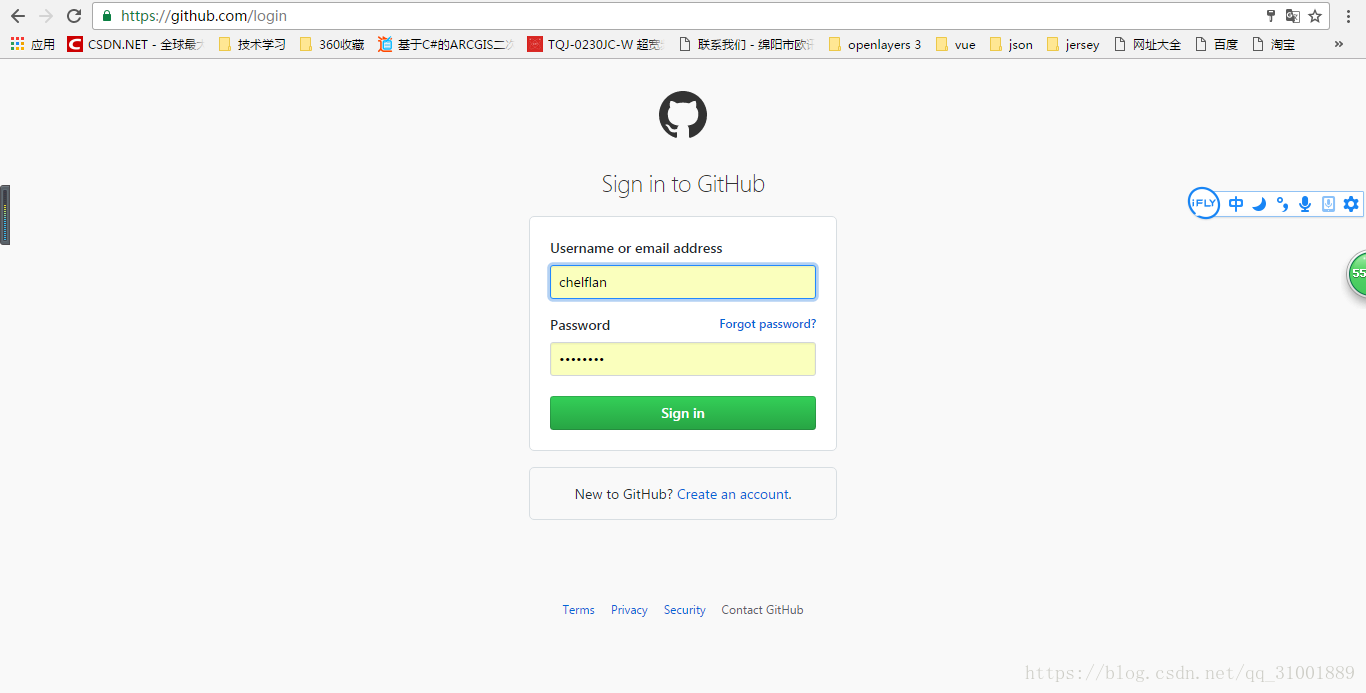Screen dimensions: 1366x693
Task: Focus the Password field
Action: (683, 359)
